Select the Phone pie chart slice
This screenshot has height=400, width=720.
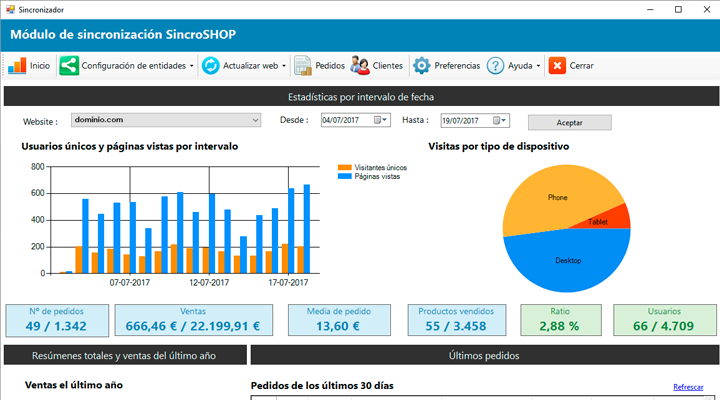pos(557,197)
